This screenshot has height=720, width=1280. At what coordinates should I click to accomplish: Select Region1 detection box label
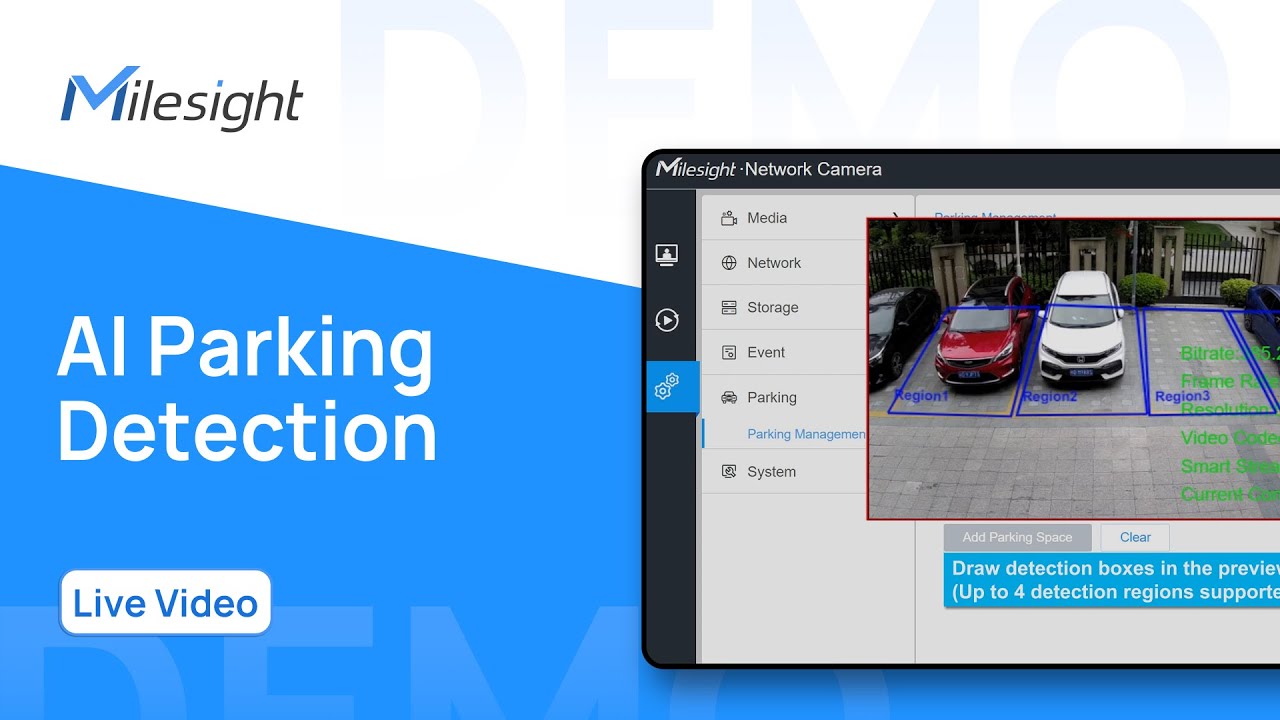pos(921,396)
